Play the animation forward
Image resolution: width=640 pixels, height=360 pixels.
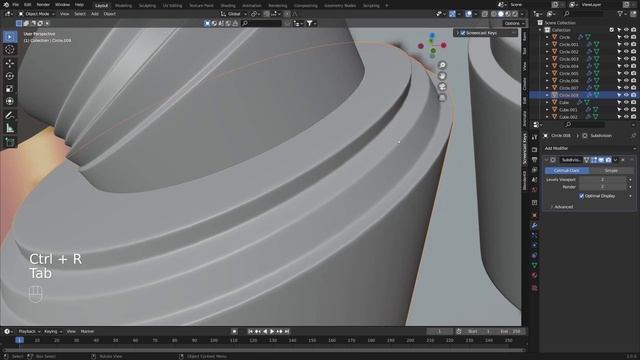click(272, 331)
